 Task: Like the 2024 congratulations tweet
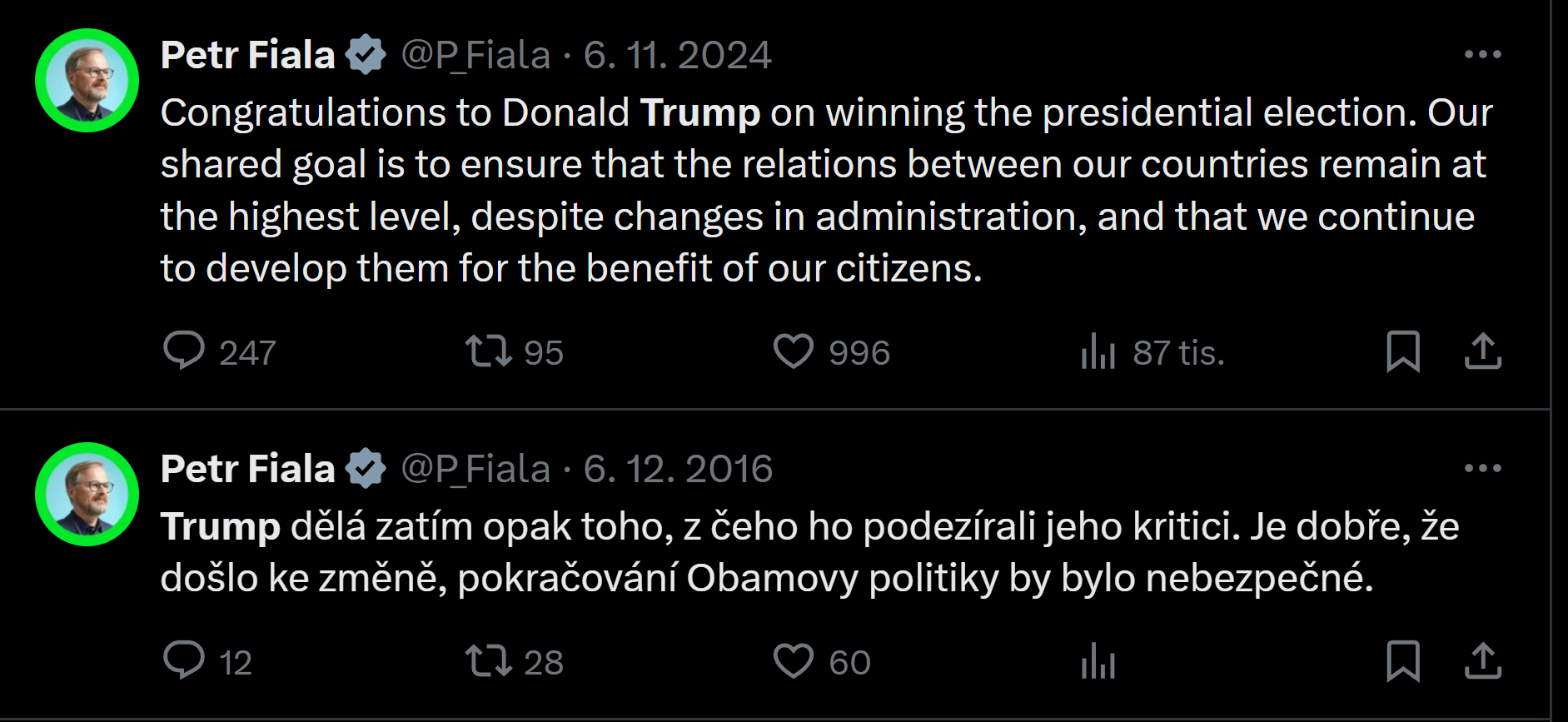[x=794, y=351]
